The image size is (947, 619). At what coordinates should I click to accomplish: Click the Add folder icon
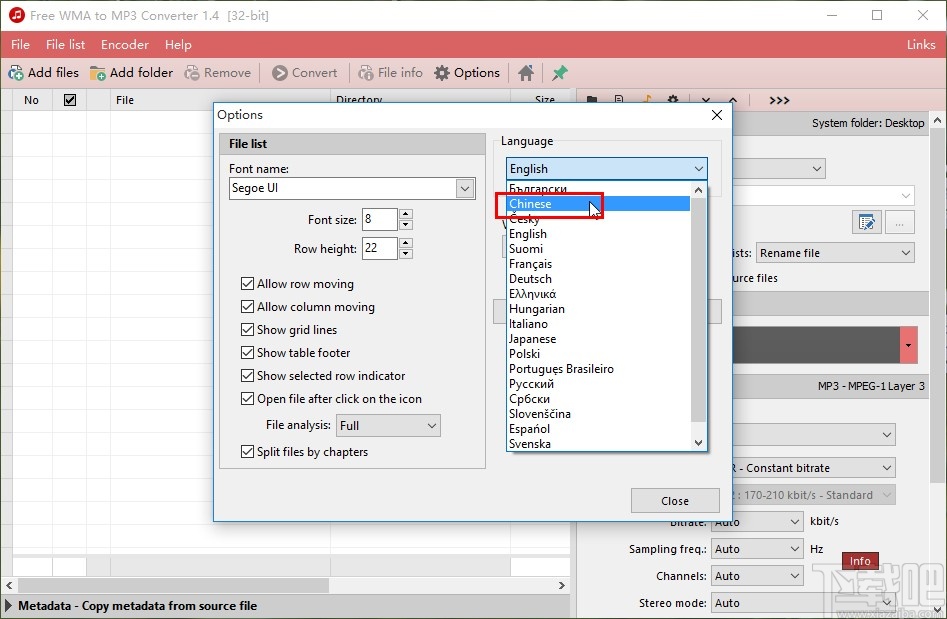pyautogui.click(x=98, y=72)
